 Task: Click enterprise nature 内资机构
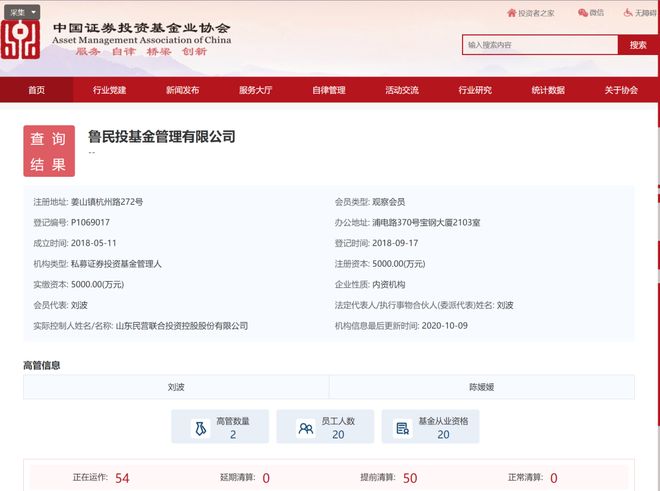(389, 284)
